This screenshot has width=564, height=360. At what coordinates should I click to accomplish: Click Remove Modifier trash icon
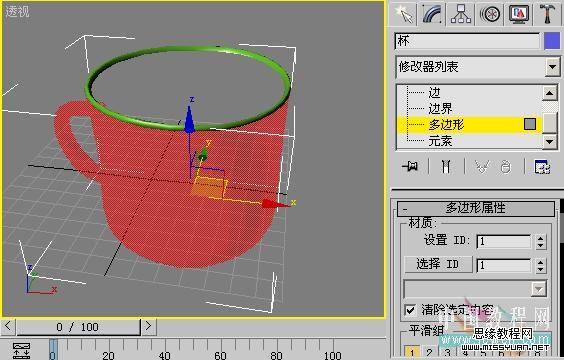click(506, 167)
